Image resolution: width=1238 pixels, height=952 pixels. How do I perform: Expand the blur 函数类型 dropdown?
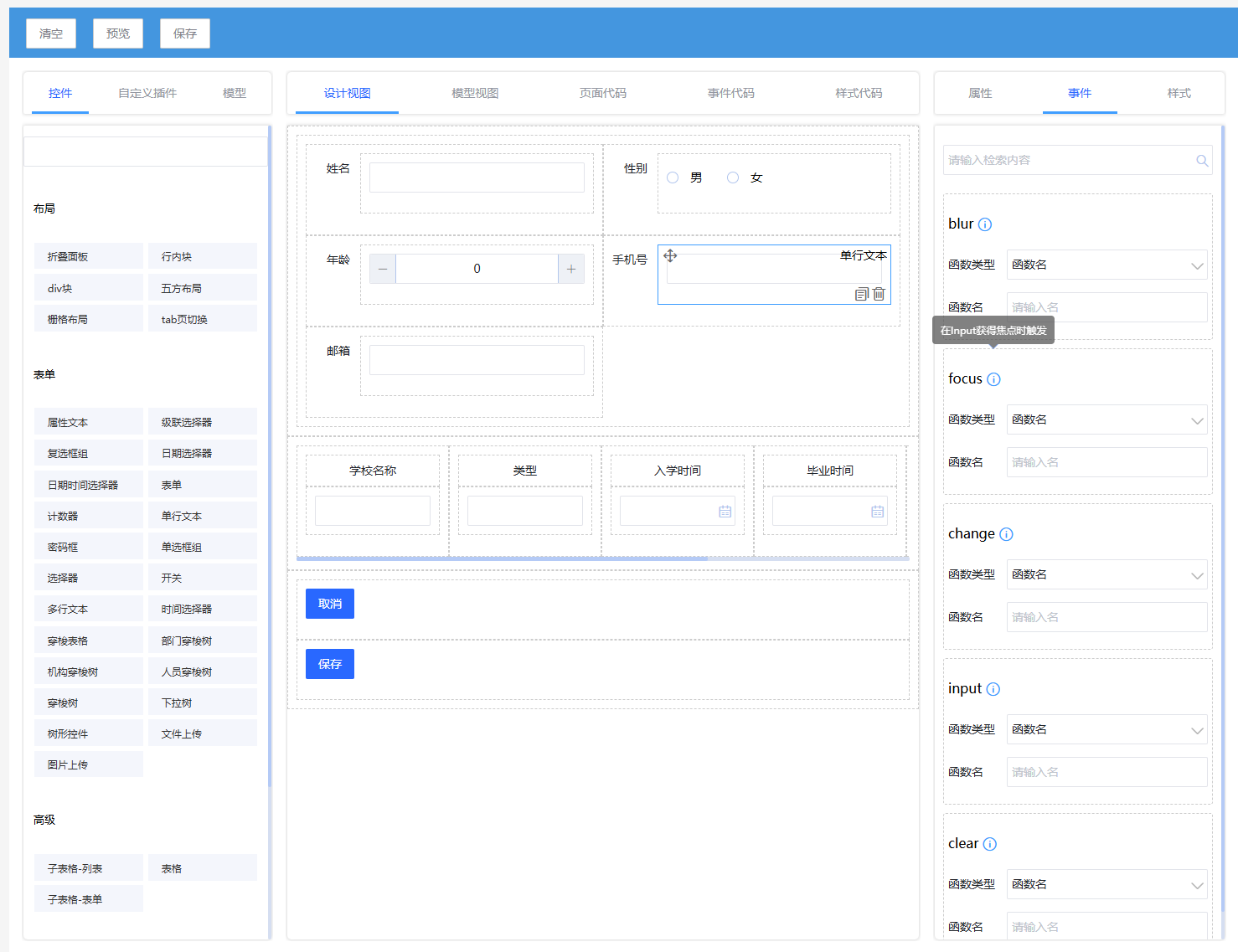pyautogui.click(x=1106, y=265)
